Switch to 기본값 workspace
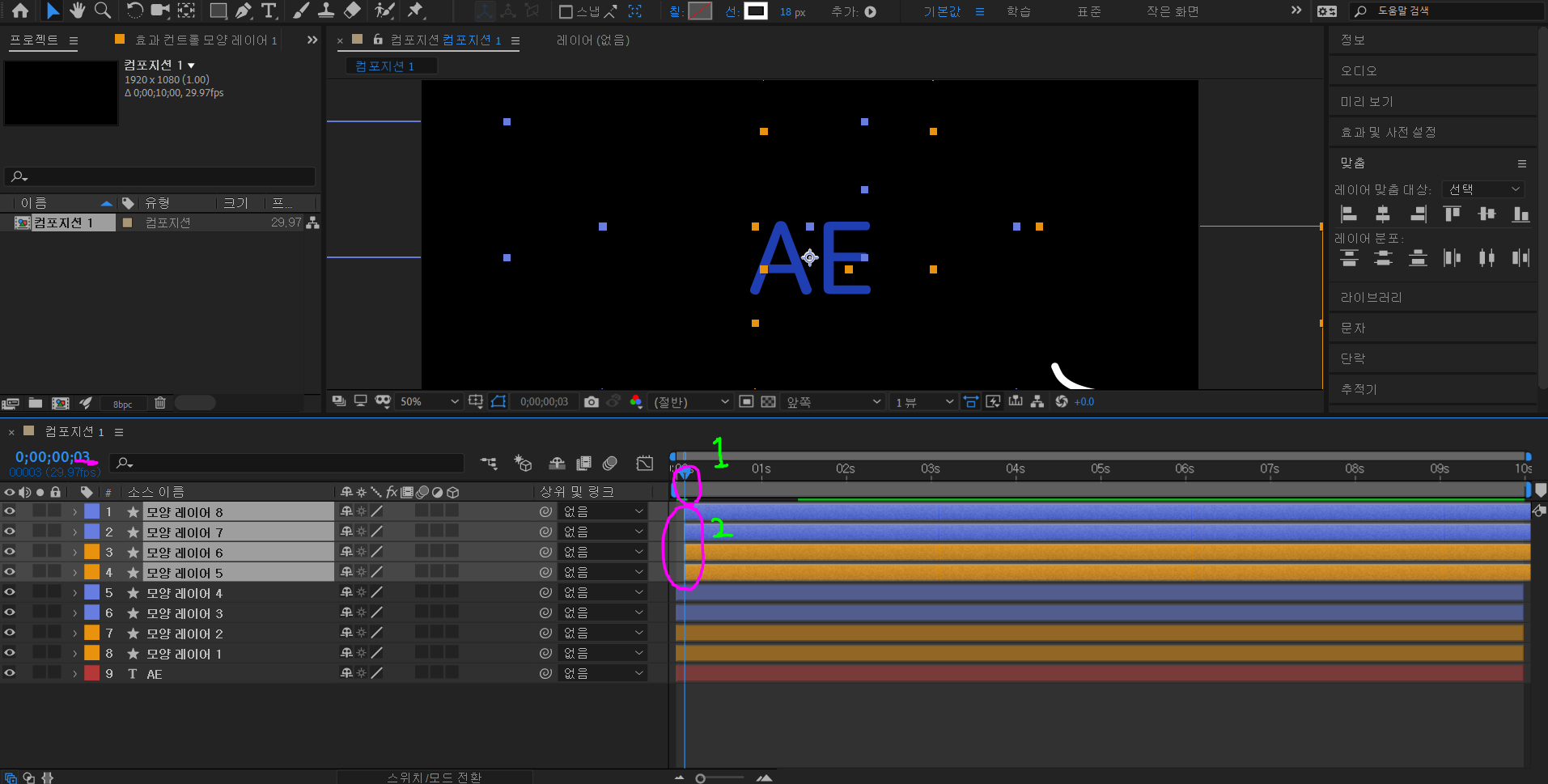The height and width of the screenshot is (784, 1548). pos(941,11)
